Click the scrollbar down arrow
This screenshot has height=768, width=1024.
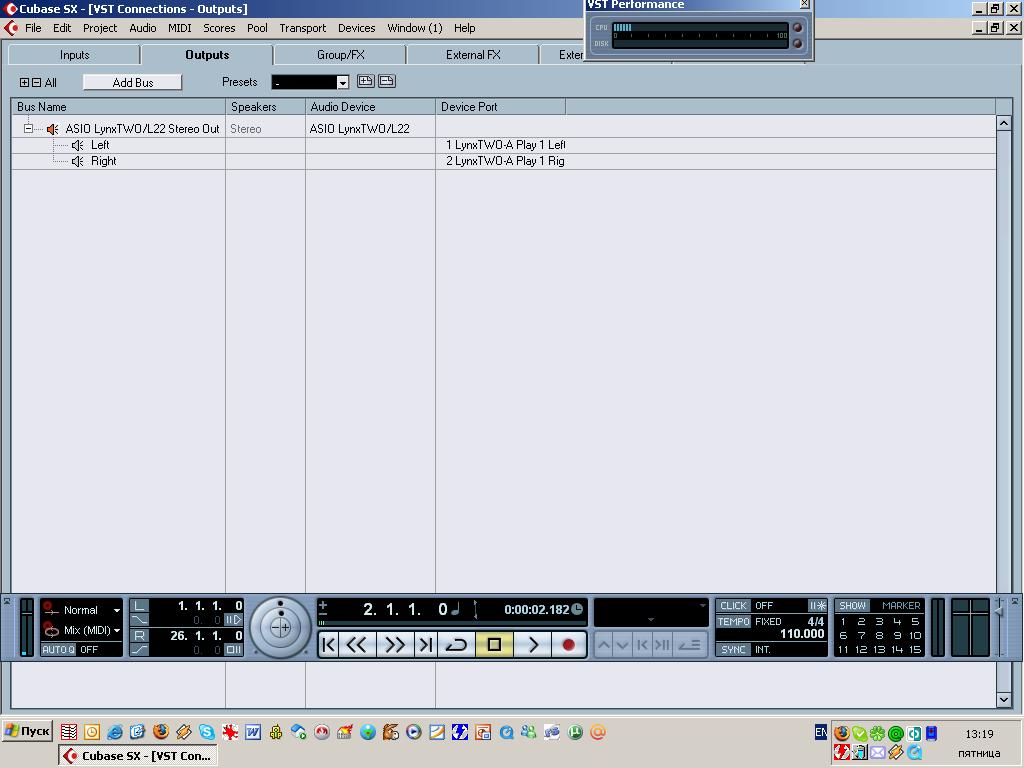click(1004, 699)
